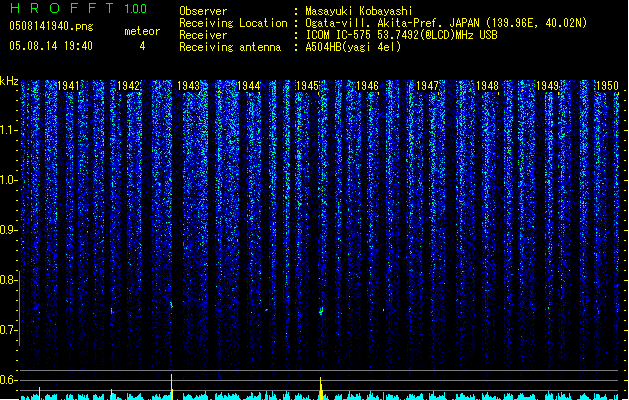This screenshot has height=400, width=629.
Task: Click the 1.0 frequency axis label
Action: 8,180
